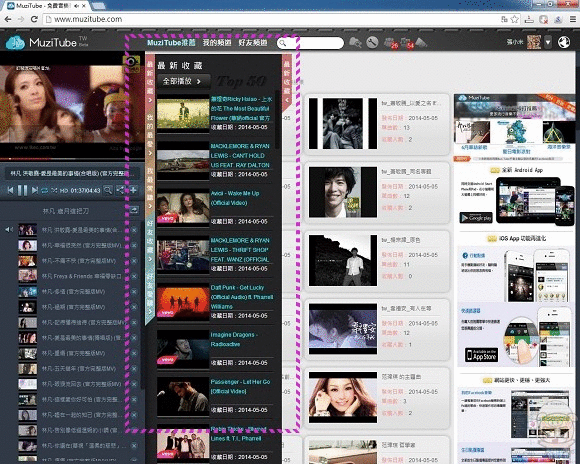Expand the second vertical side tab below 最新收藏
This screenshot has width=580, height=464.
tap(150, 134)
